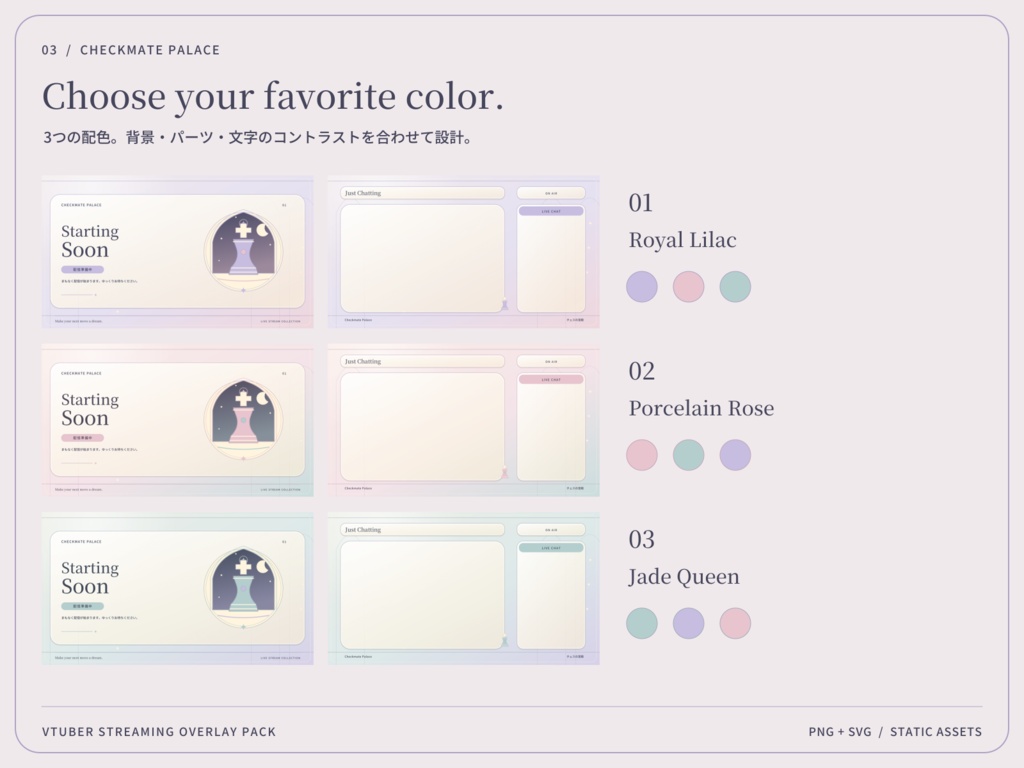Open the Royal Lilac Starting Soon thumbnail
Viewport: 1024px width, 768px height.
(x=178, y=251)
